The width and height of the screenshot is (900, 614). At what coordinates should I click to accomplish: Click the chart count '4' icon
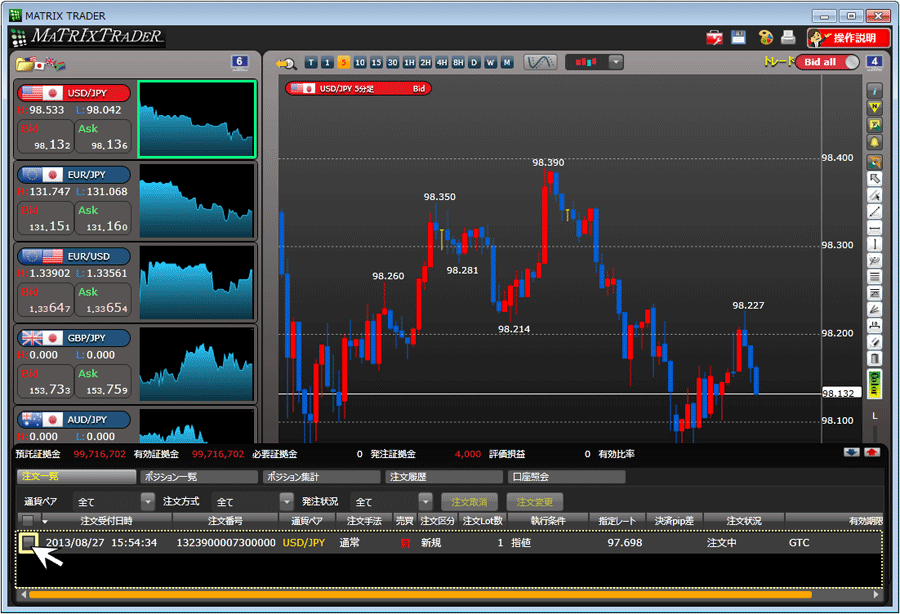click(874, 62)
